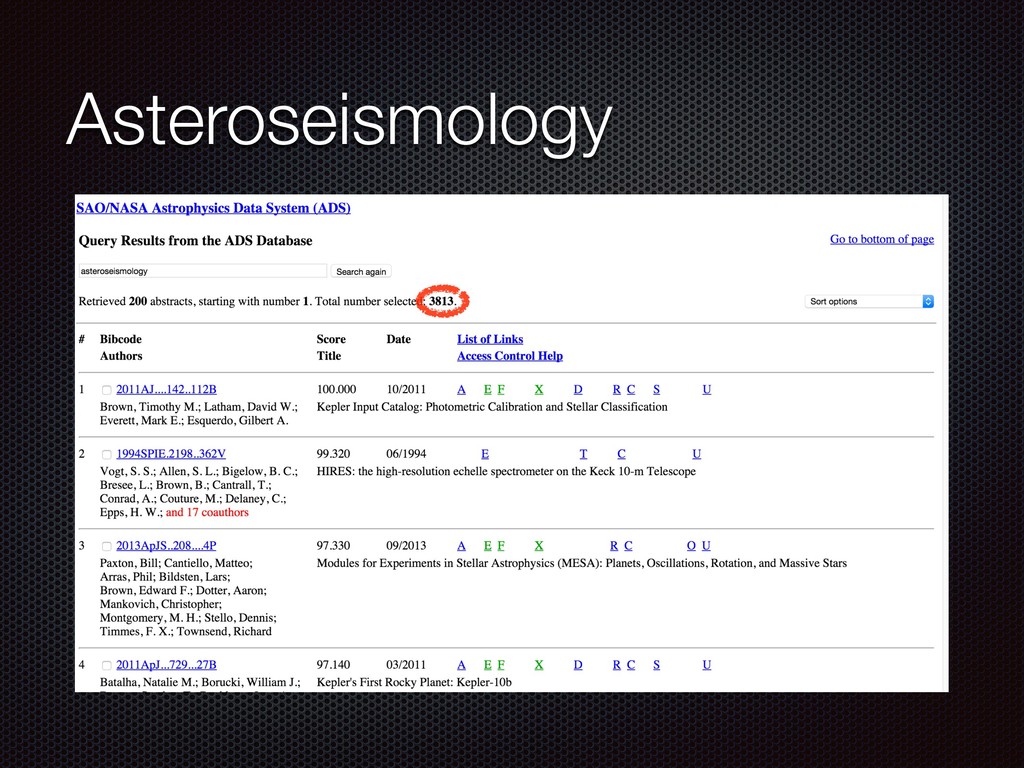Image resolution: width=1024 pixels, height=768 pixels.
Task: Open D link for Kepler Input Catalog row
Action: point(578,389)
